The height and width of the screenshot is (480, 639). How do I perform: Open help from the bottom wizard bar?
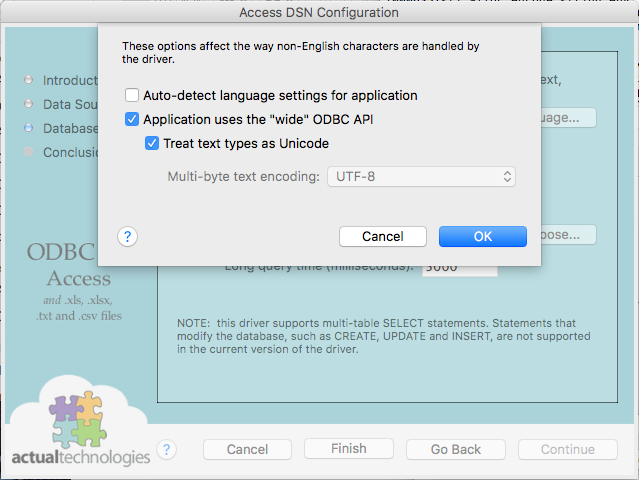tap(167, 450)
